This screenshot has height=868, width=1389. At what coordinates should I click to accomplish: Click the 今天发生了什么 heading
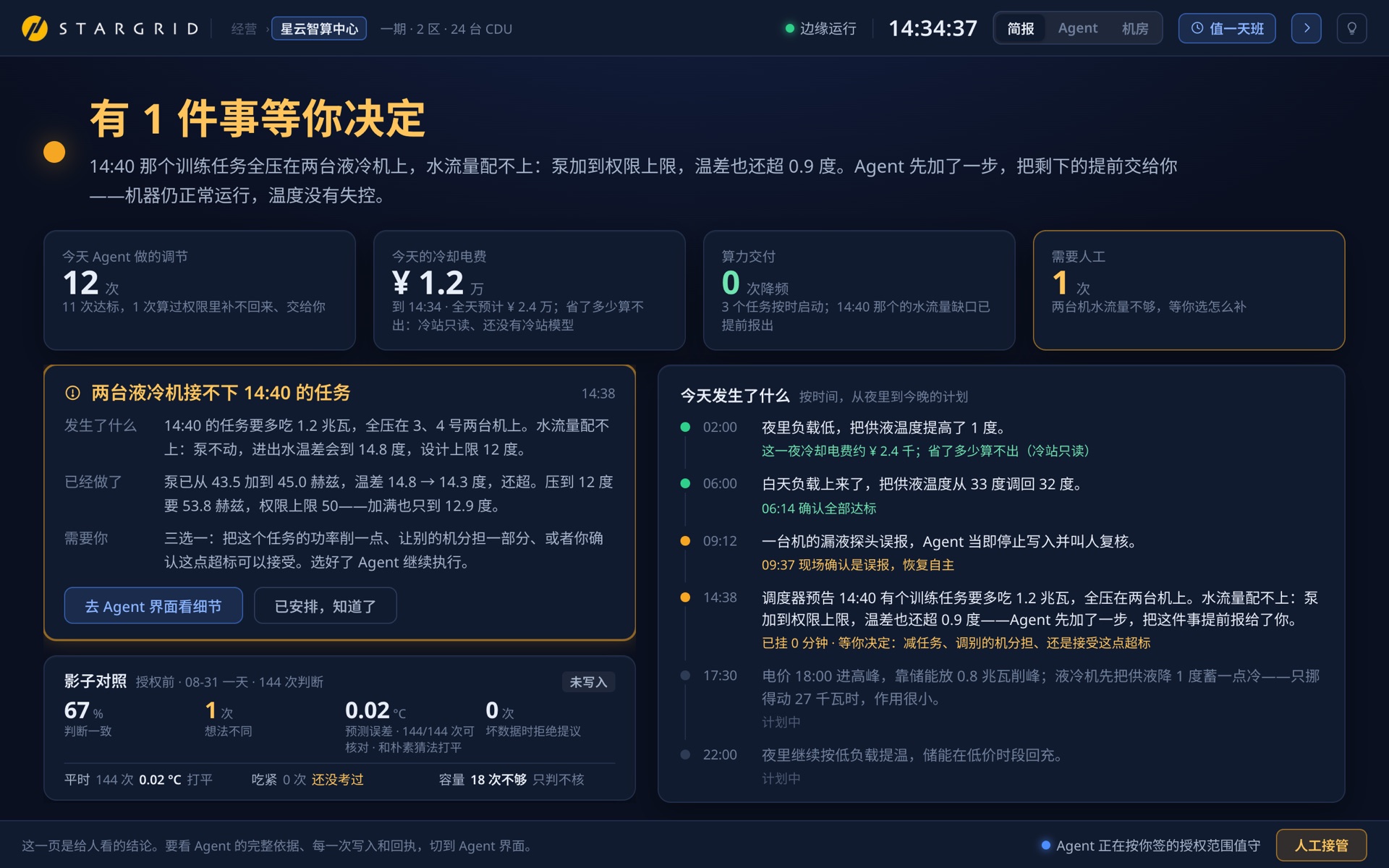click(734, 396)
